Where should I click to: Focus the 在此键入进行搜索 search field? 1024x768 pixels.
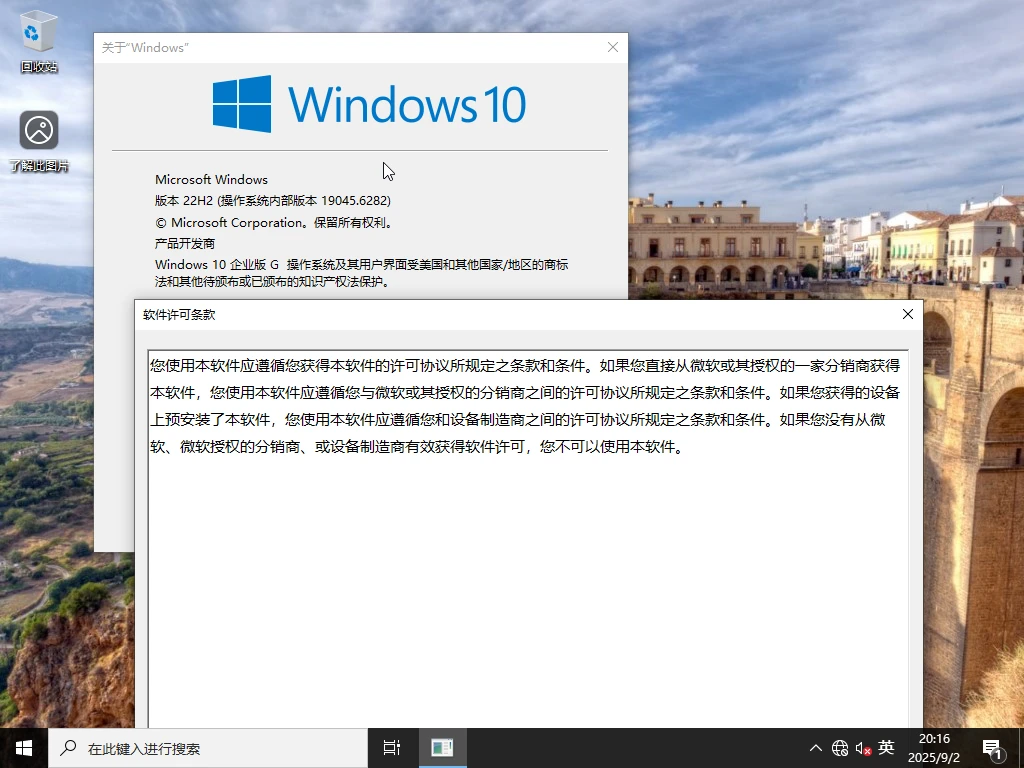coord(200,747)
